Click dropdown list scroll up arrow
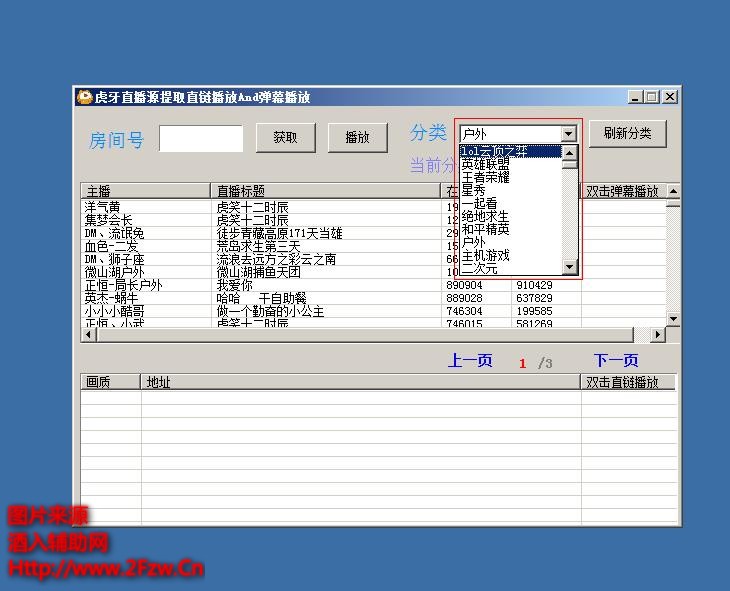730x591 pixels. click(569, 153)
